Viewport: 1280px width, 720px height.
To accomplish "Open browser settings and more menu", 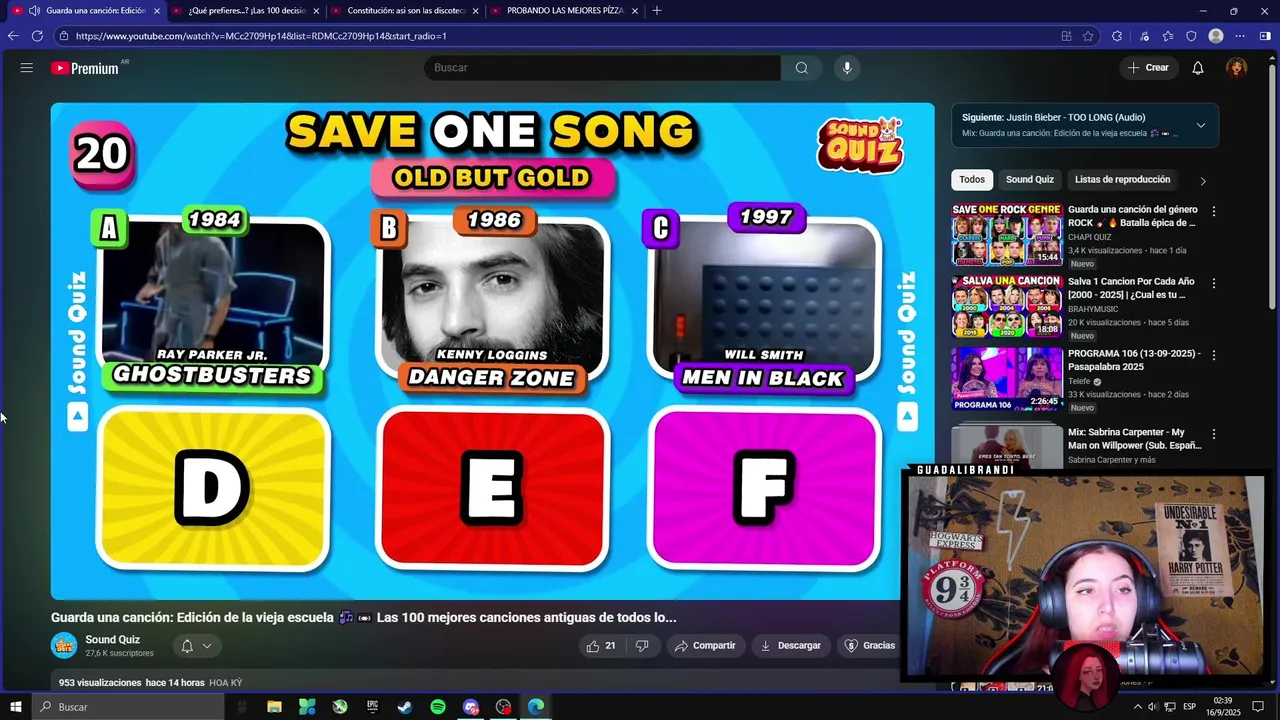I will [x=1240, y=36].
